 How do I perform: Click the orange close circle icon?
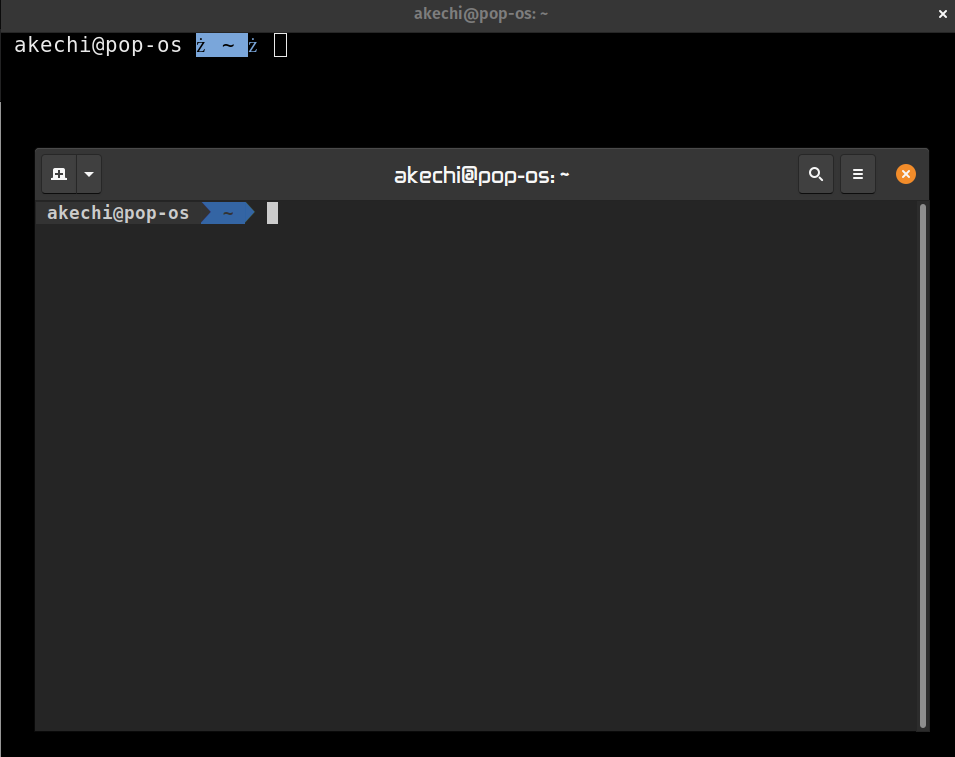(x=905, y=173)
